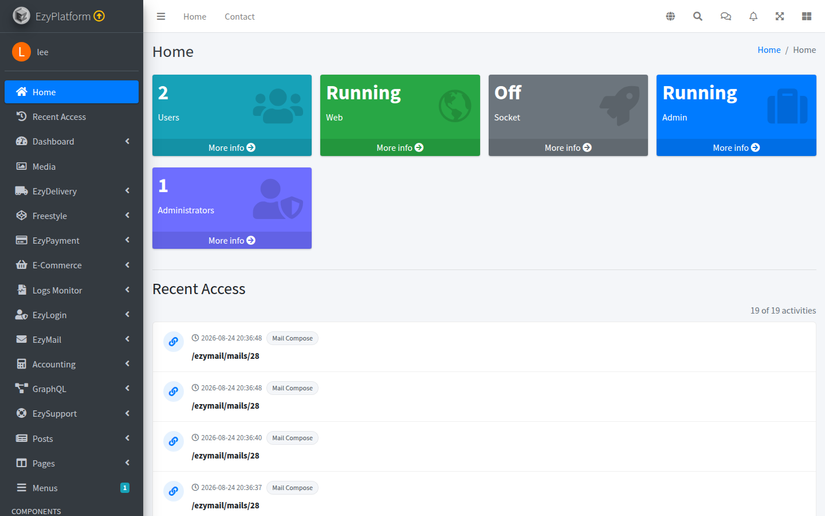Viewport: 825px width, 516px height.
Task: Open Menus in the sidebar
Action: [72, 488]
